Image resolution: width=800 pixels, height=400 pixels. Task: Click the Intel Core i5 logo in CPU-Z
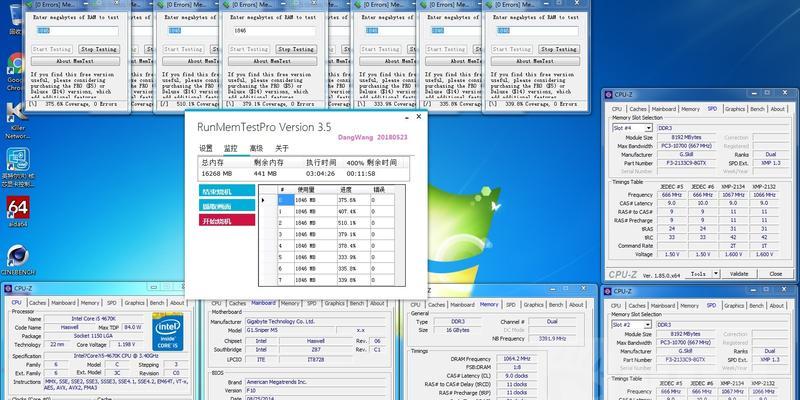coord(168,332)
